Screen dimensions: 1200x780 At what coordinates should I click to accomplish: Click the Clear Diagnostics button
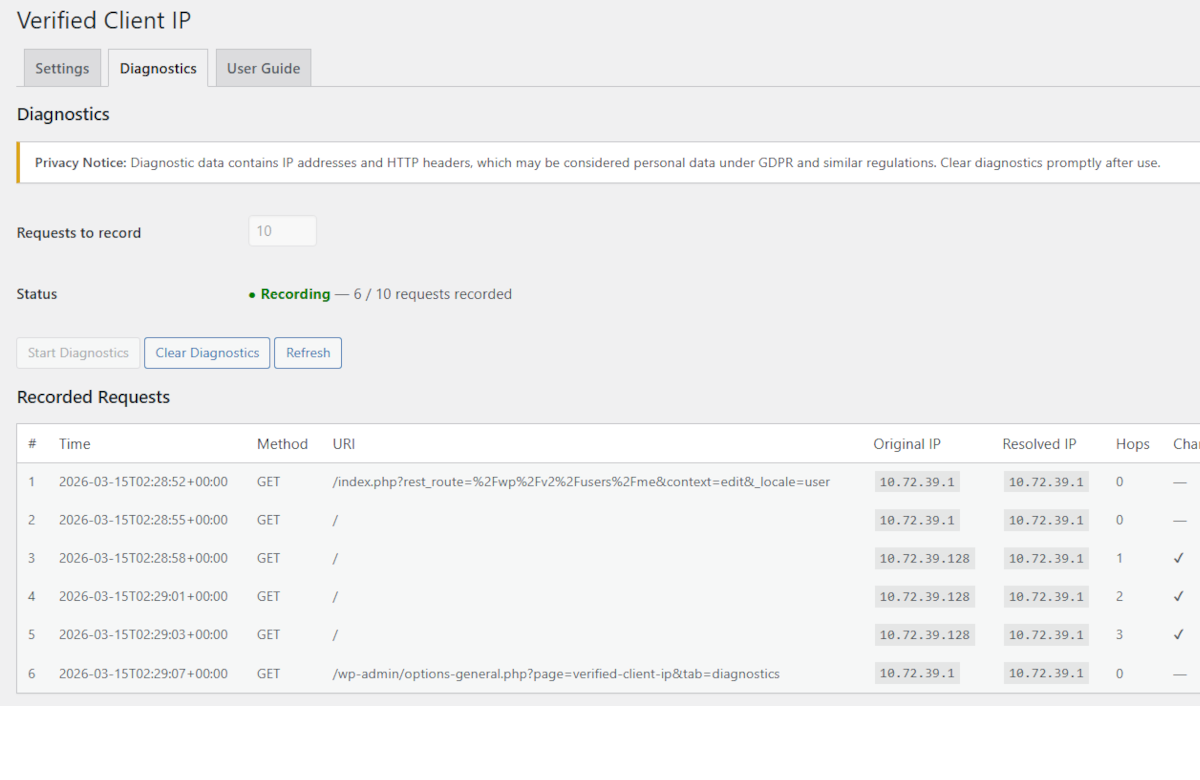tap(206, 352)
